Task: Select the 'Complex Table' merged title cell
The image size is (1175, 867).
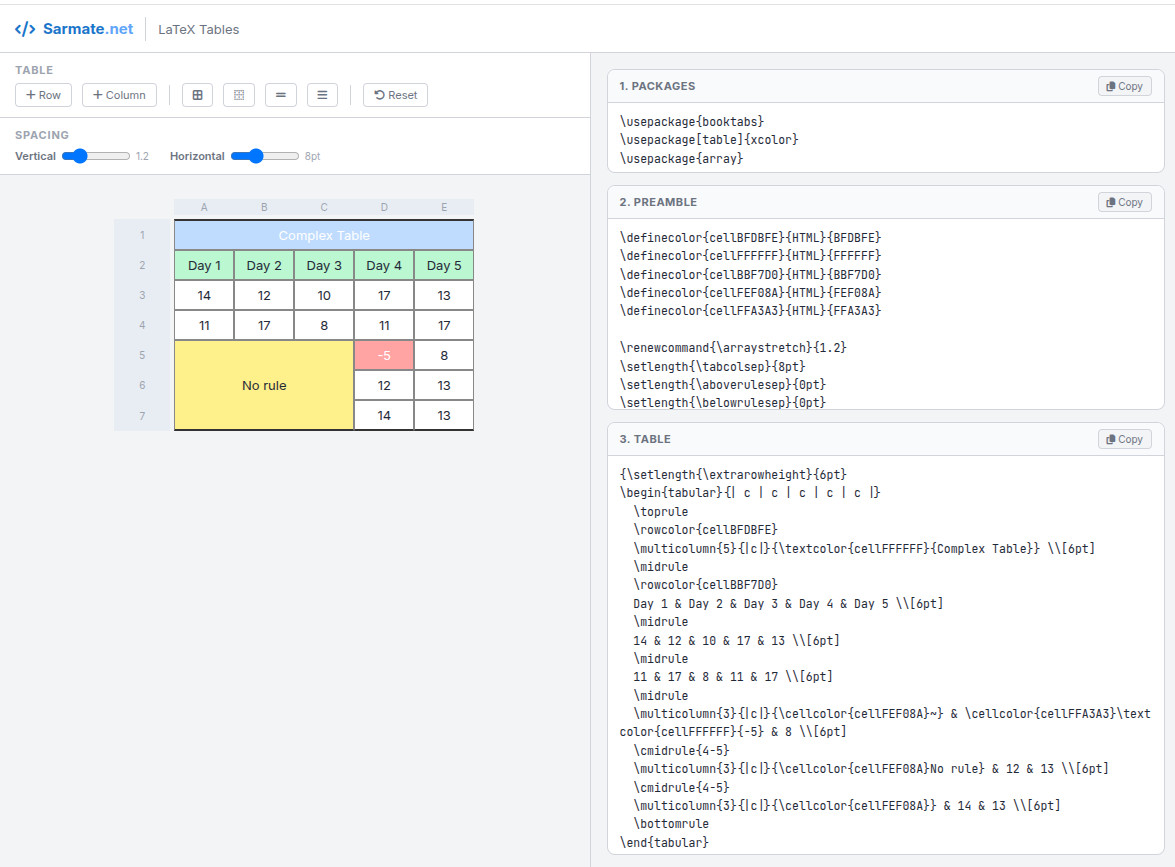Action: point(324,235)
